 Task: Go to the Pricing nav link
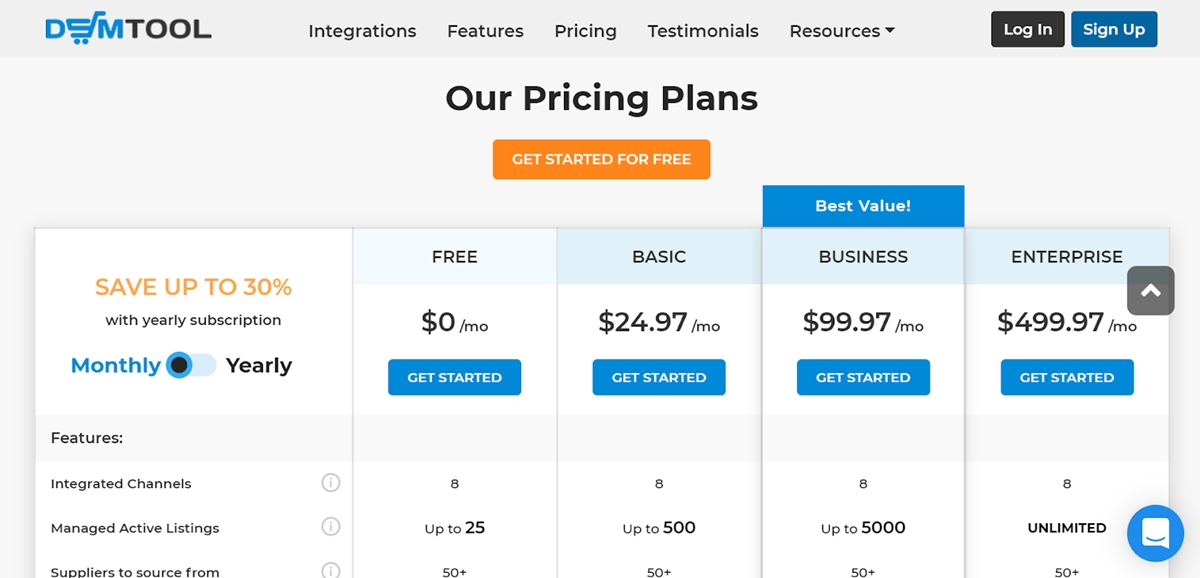tap(585, 31)
